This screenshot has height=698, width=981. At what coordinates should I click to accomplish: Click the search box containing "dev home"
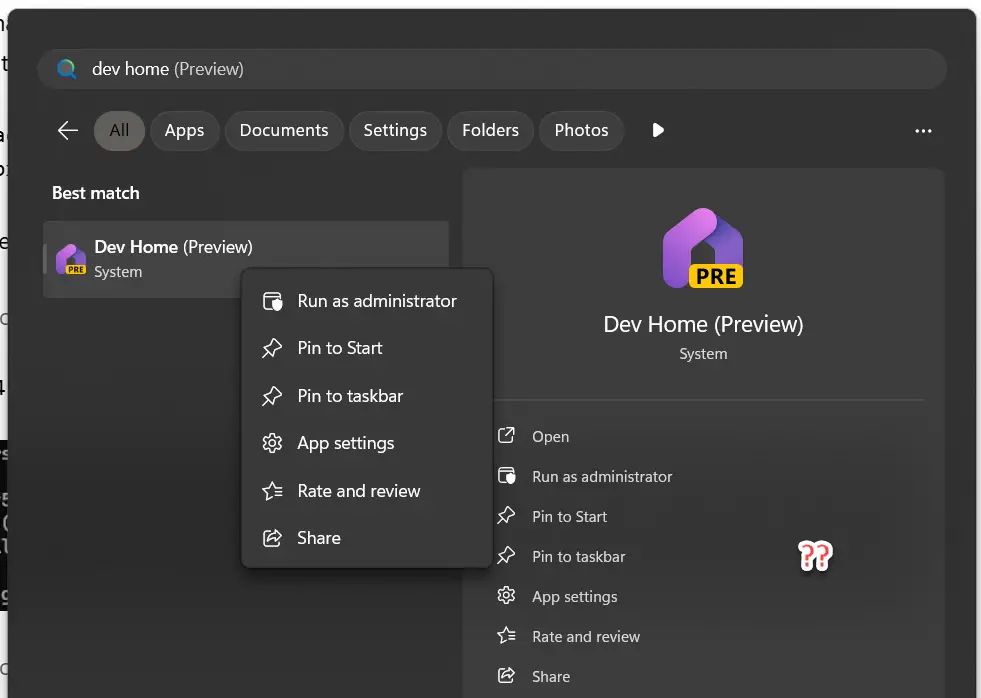[492, 69]
